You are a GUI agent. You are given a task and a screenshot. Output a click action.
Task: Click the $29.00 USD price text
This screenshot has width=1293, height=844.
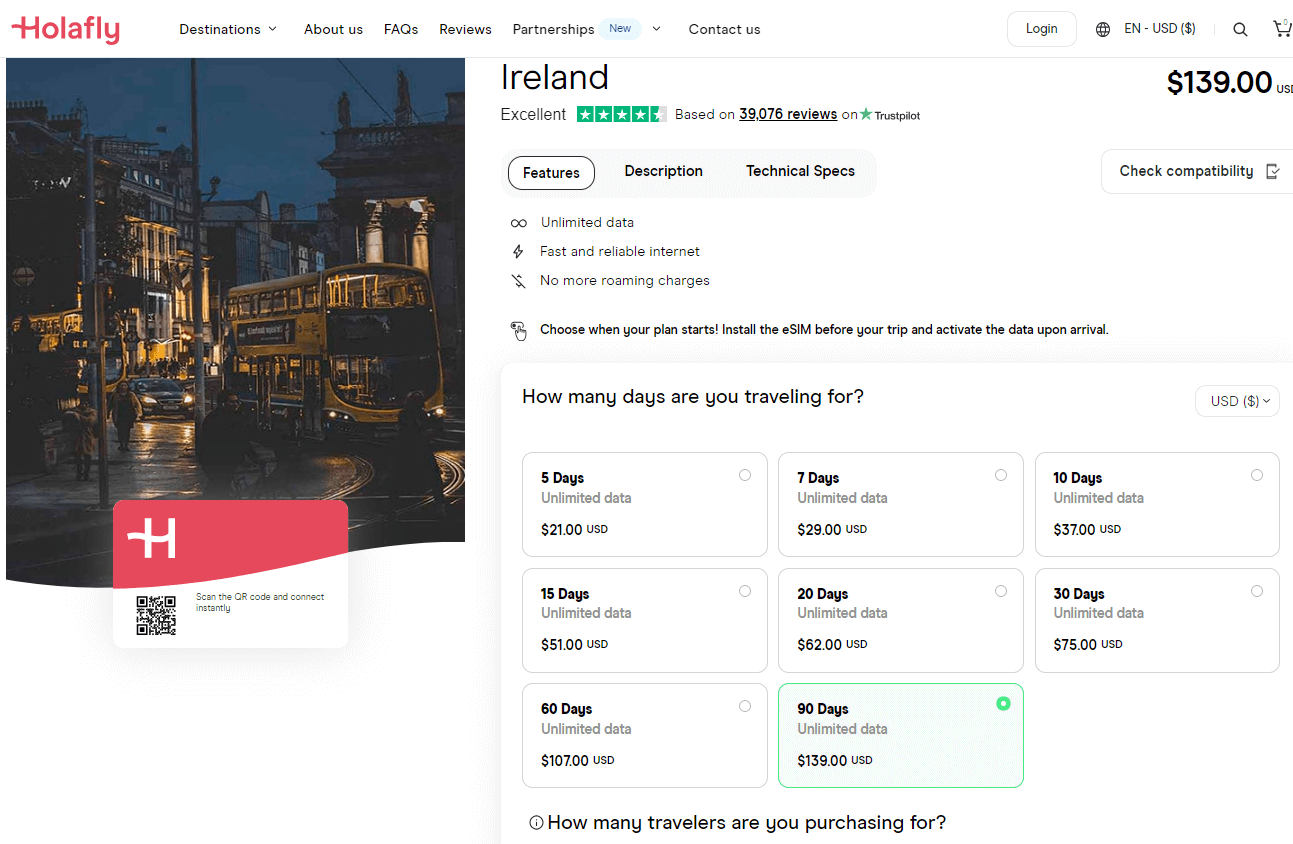click(832, 530)
